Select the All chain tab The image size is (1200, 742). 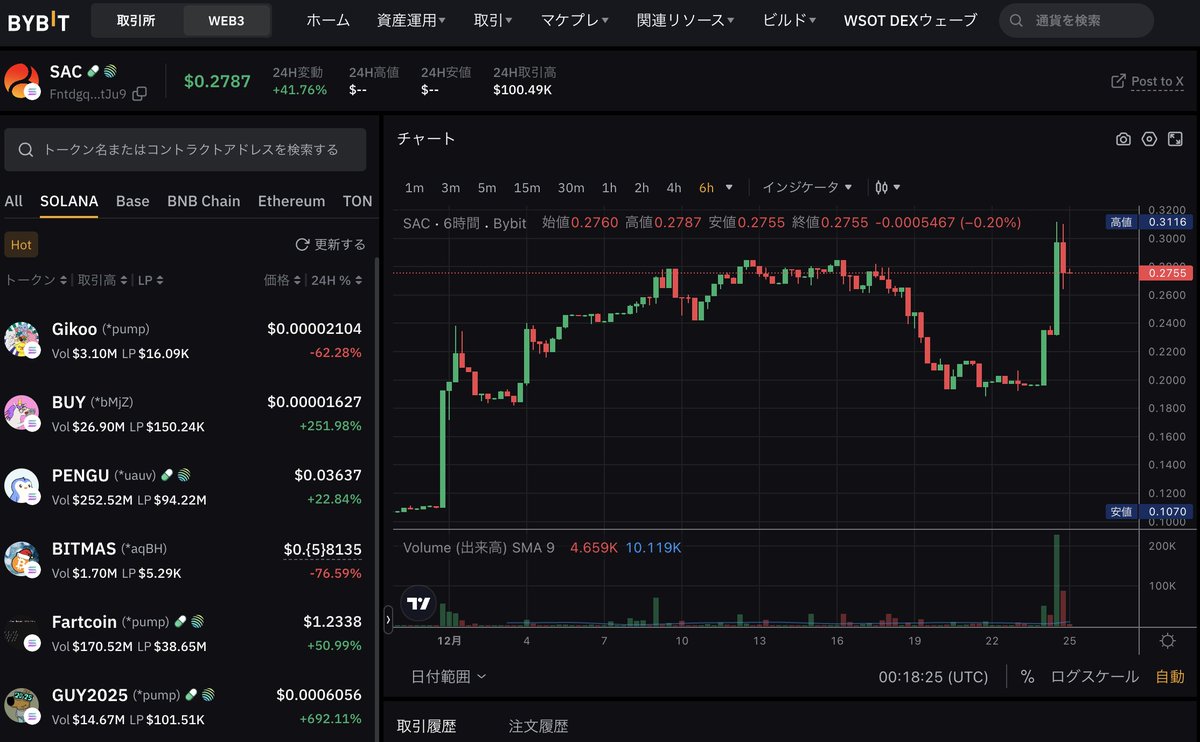pos(13,201)
